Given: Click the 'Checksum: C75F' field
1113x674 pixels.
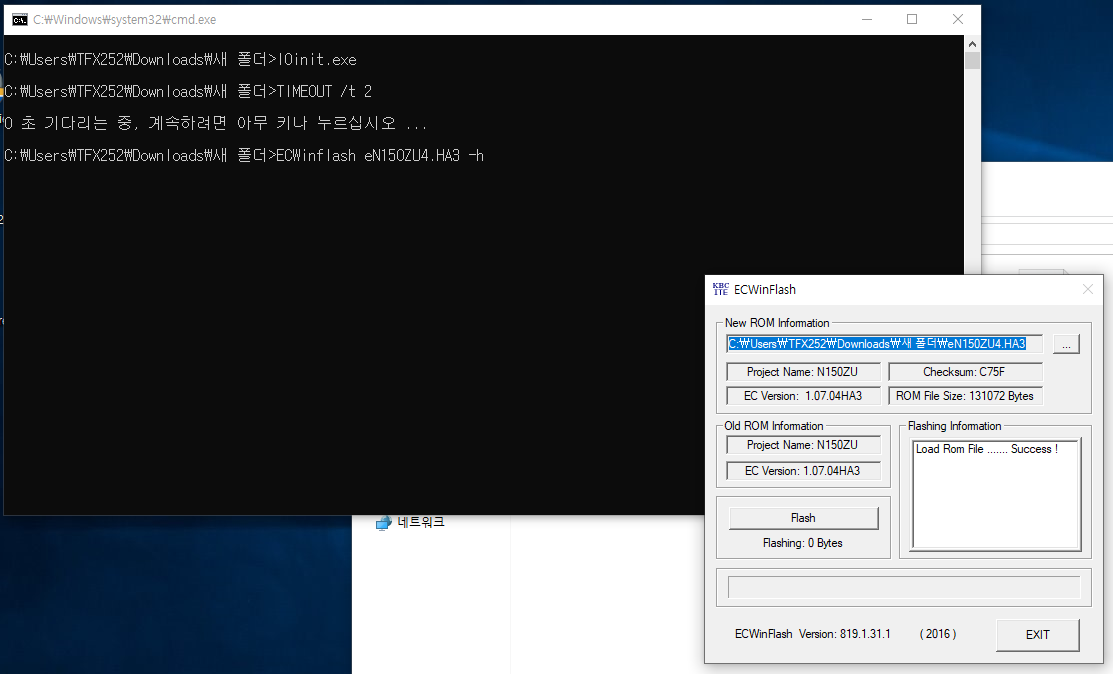Looking at the screenshot, I should coord(965,372).
